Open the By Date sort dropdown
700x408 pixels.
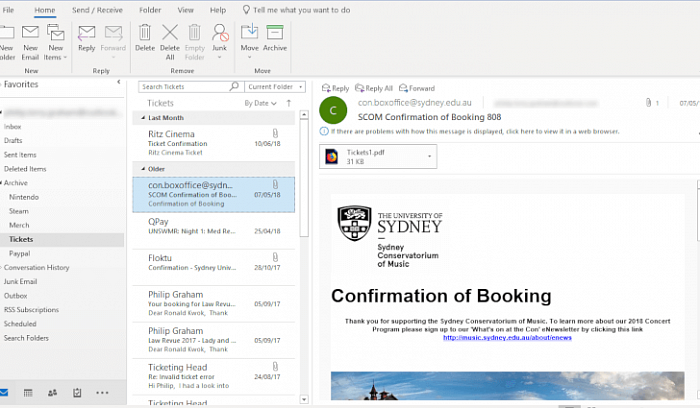pyautogui.click(x=260, y=103)
